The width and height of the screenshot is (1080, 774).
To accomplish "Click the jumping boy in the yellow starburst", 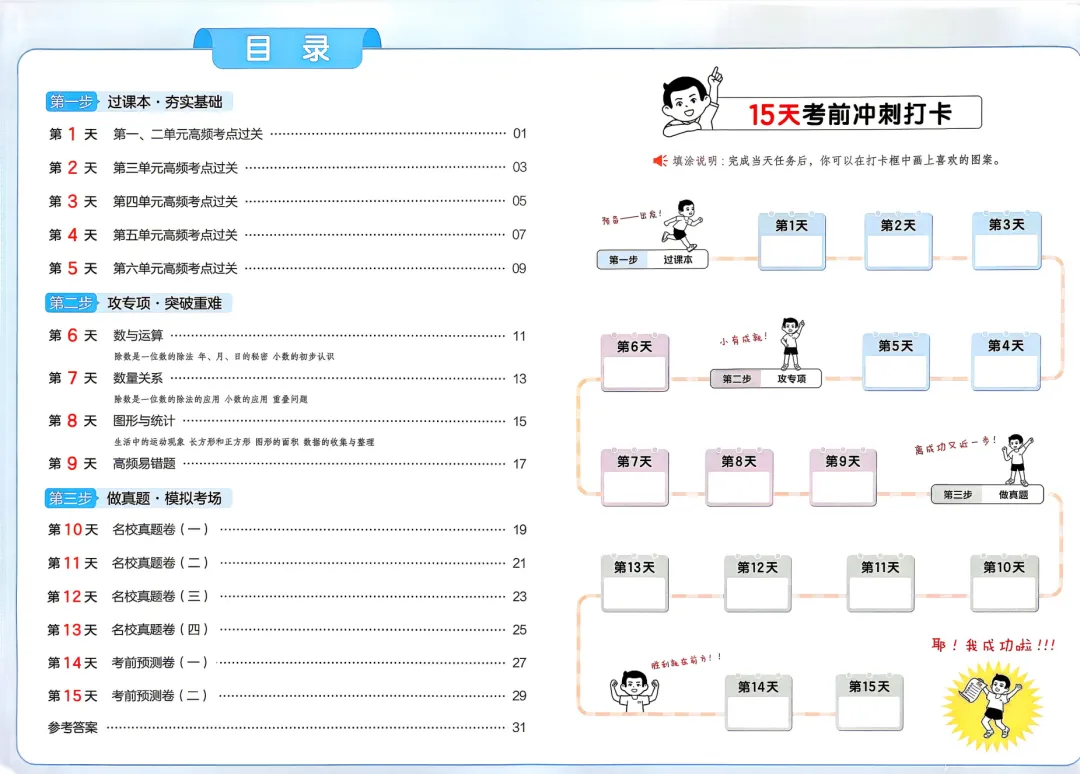I will point(993,705).
